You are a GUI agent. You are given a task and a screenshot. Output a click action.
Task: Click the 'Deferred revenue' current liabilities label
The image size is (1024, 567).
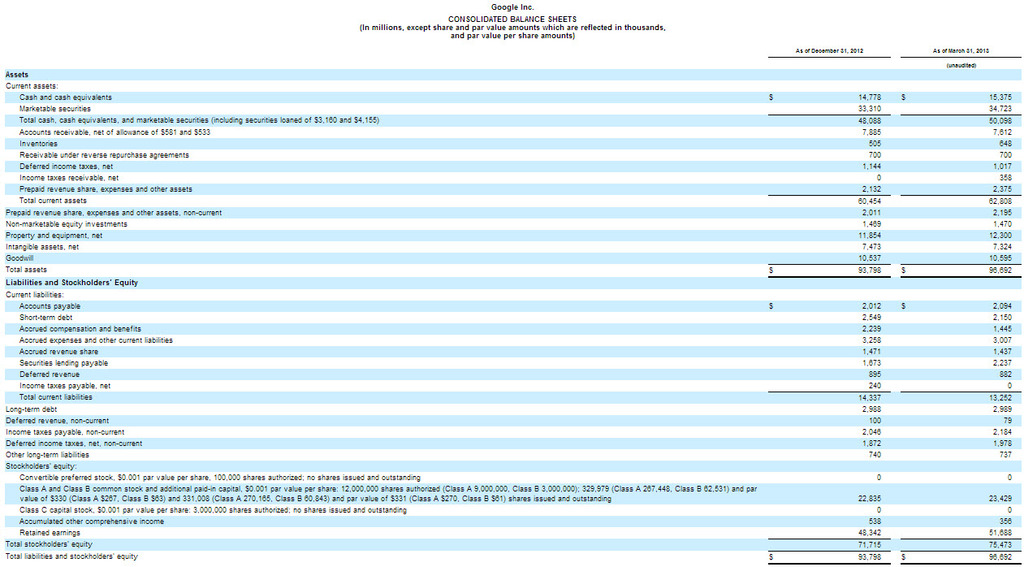pos(49,374)
